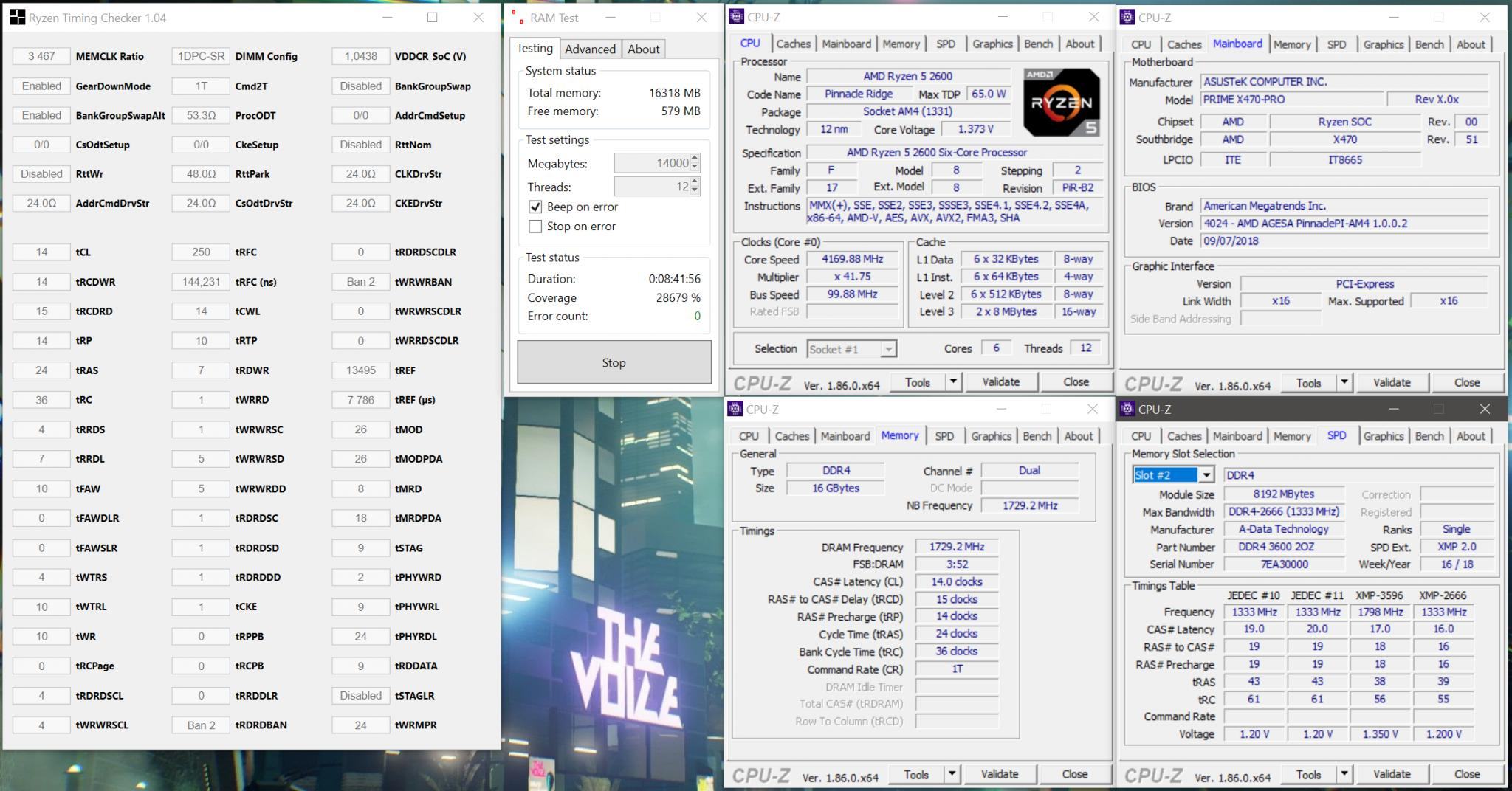This screenshot has width=1512, height=791.
Task: Click the Core Speed value 4169.88 MHz
Action: (x=852, y=259)
